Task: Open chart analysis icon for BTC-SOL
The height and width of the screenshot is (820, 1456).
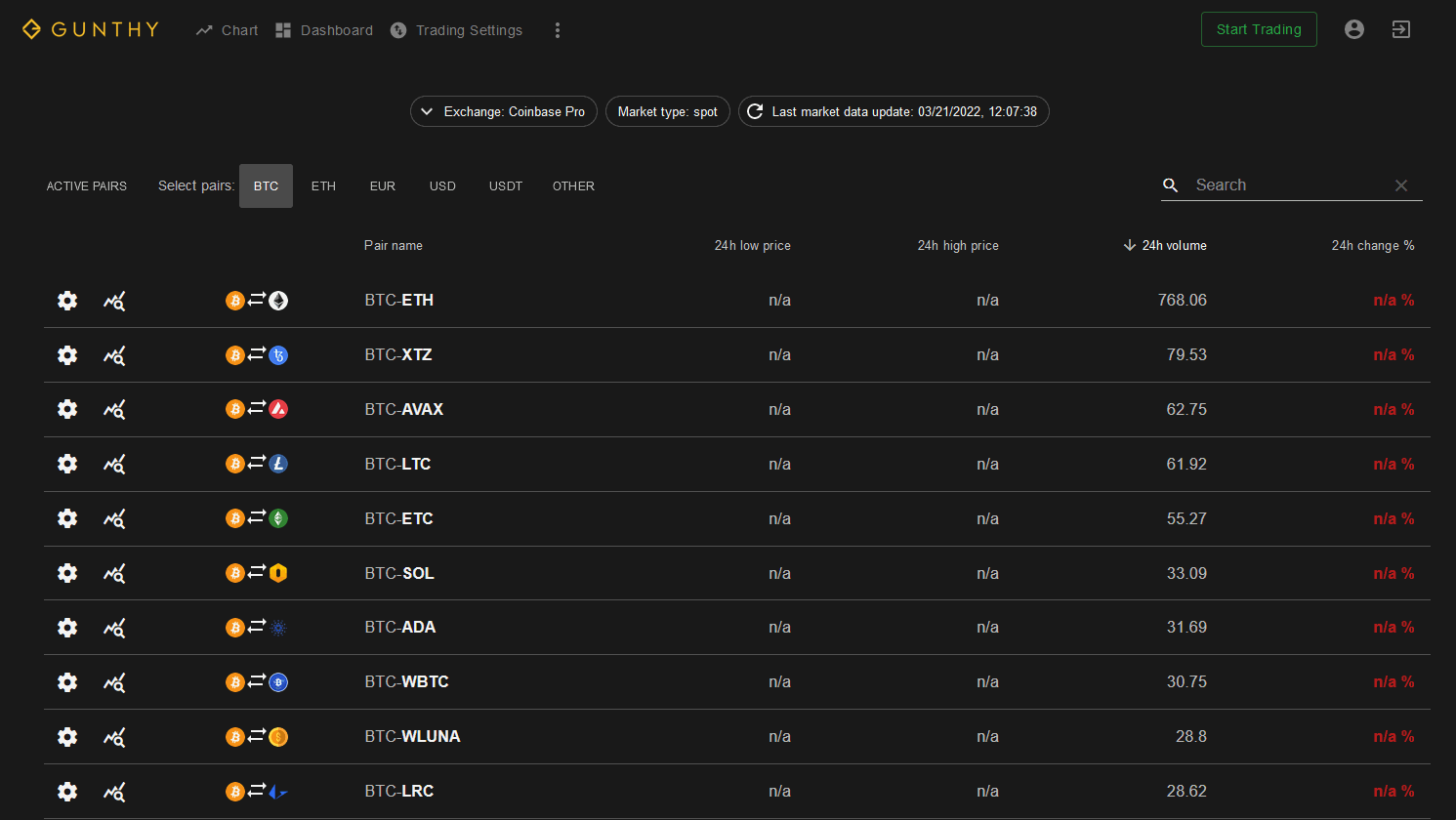Action: click(x=114, y=574)
